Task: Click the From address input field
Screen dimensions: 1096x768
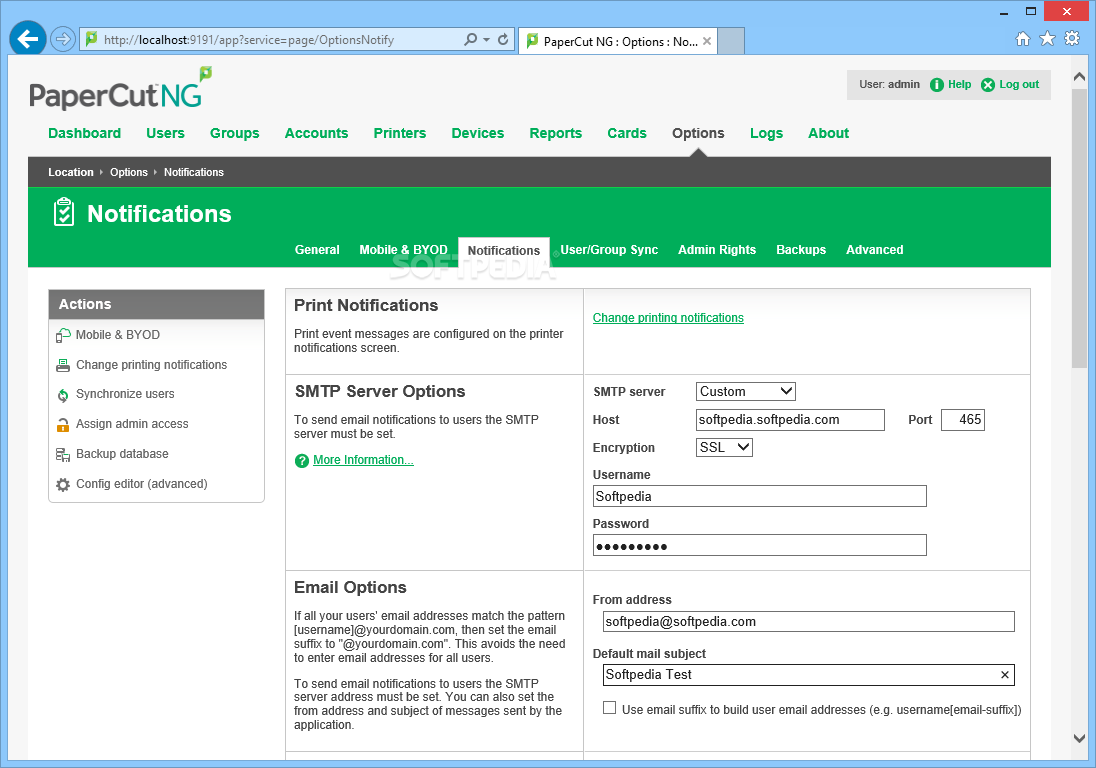Action: tap(808, 621)
